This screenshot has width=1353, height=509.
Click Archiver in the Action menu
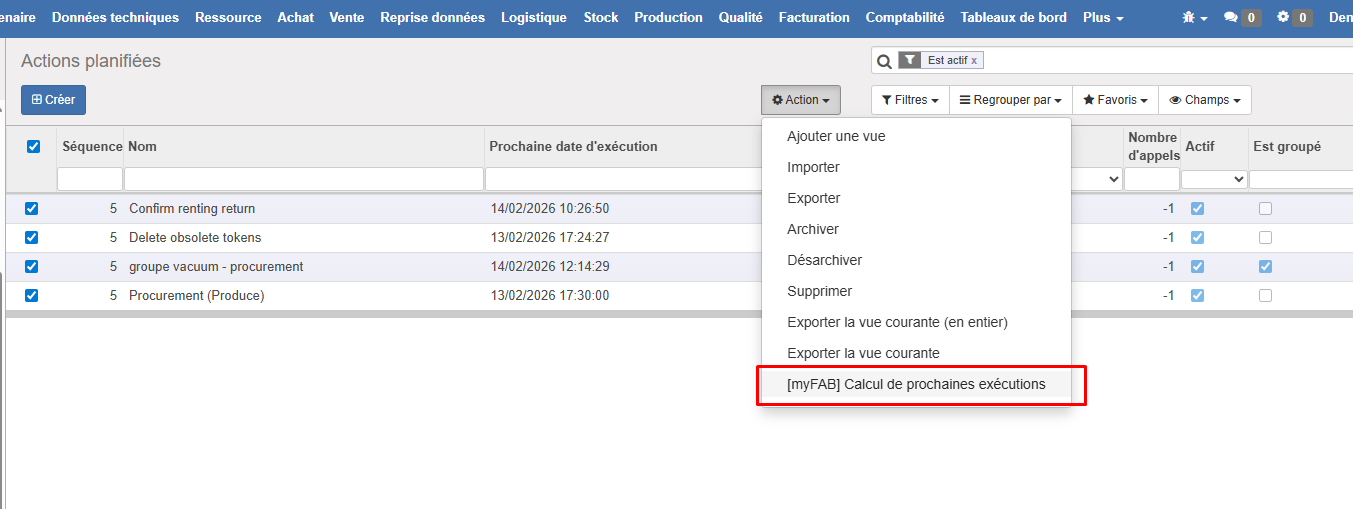coord(813,229)
